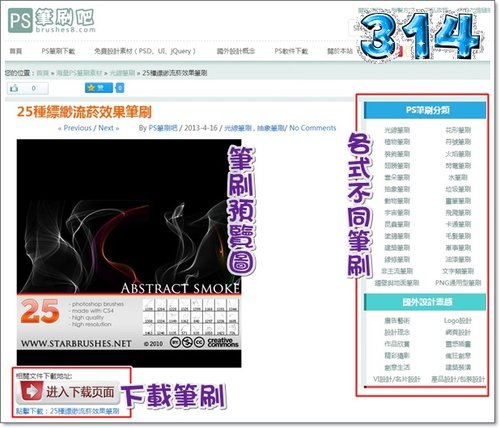Screen dimensions: 500x428
Task: Open 建築裝潢 under 國外設計靈感
Action: coord(458,367)
